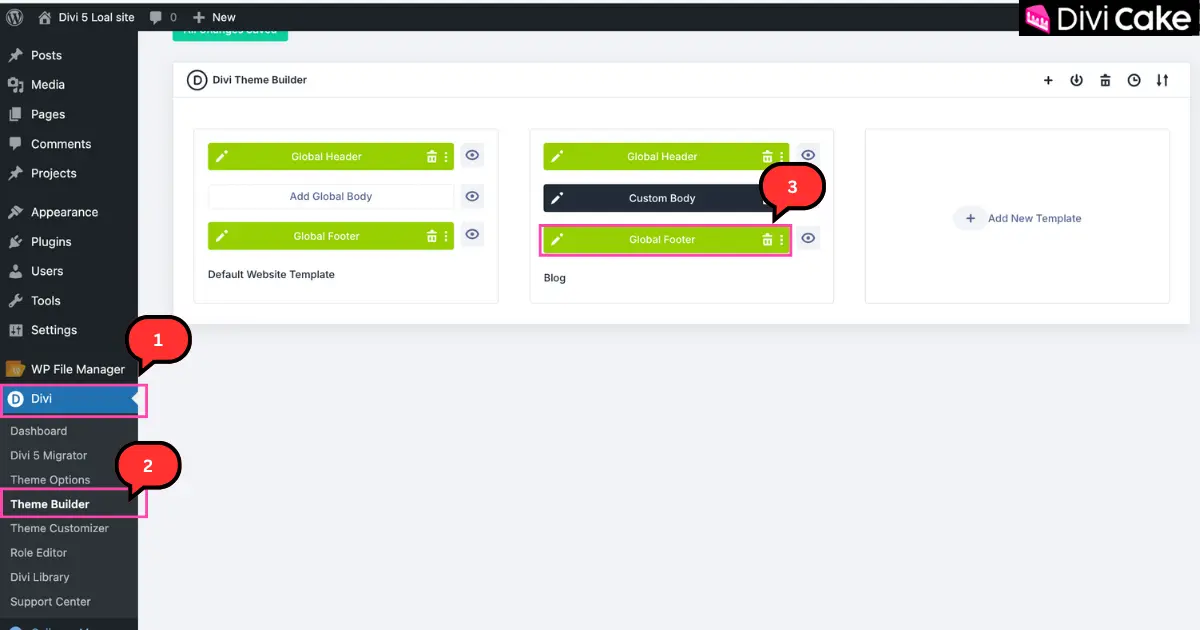Click the Theme Builder plus icon
This screenshot has width=1200, height=630.
(x=1048, y=80)
